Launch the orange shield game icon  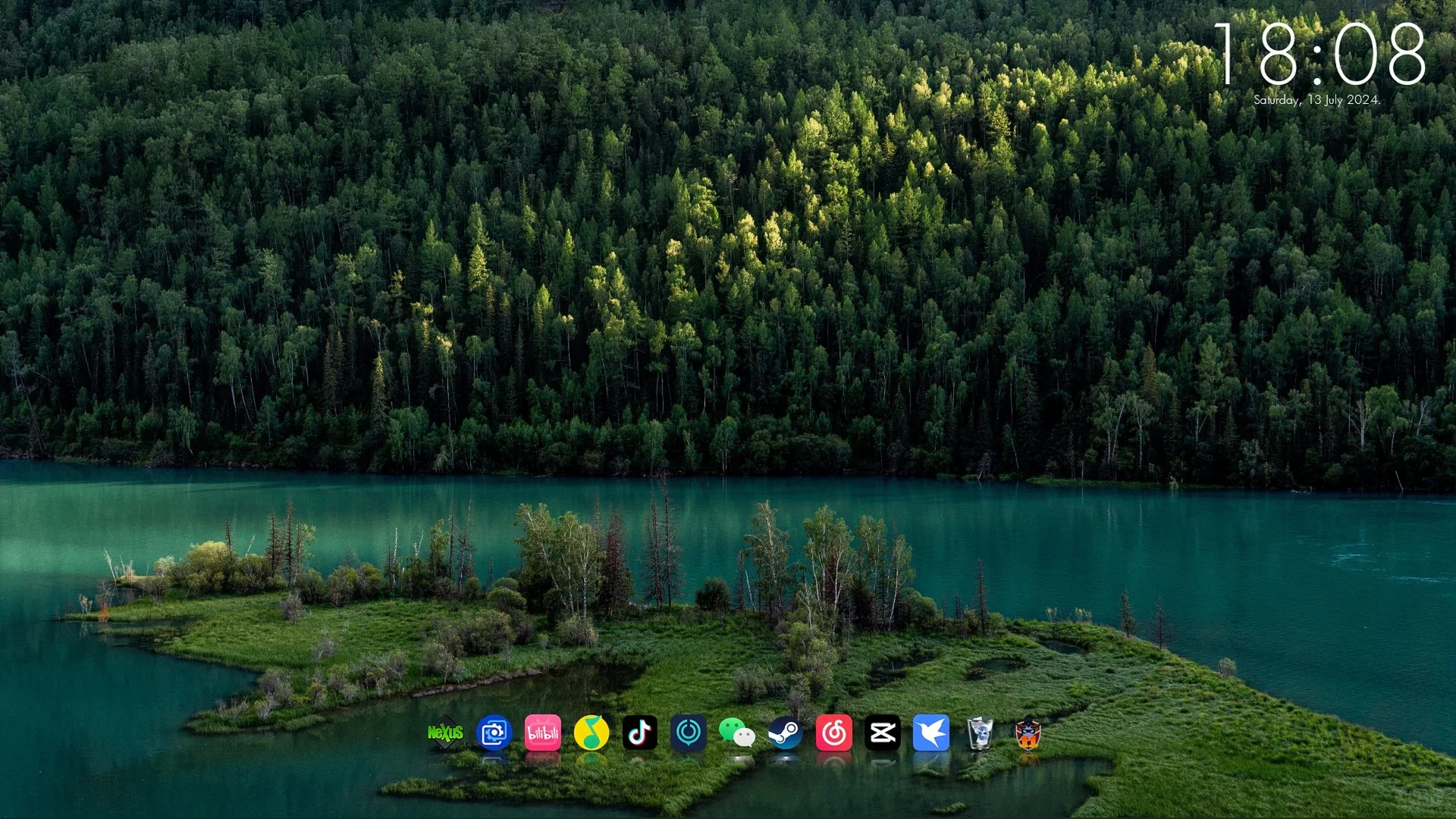(1028, 733)
